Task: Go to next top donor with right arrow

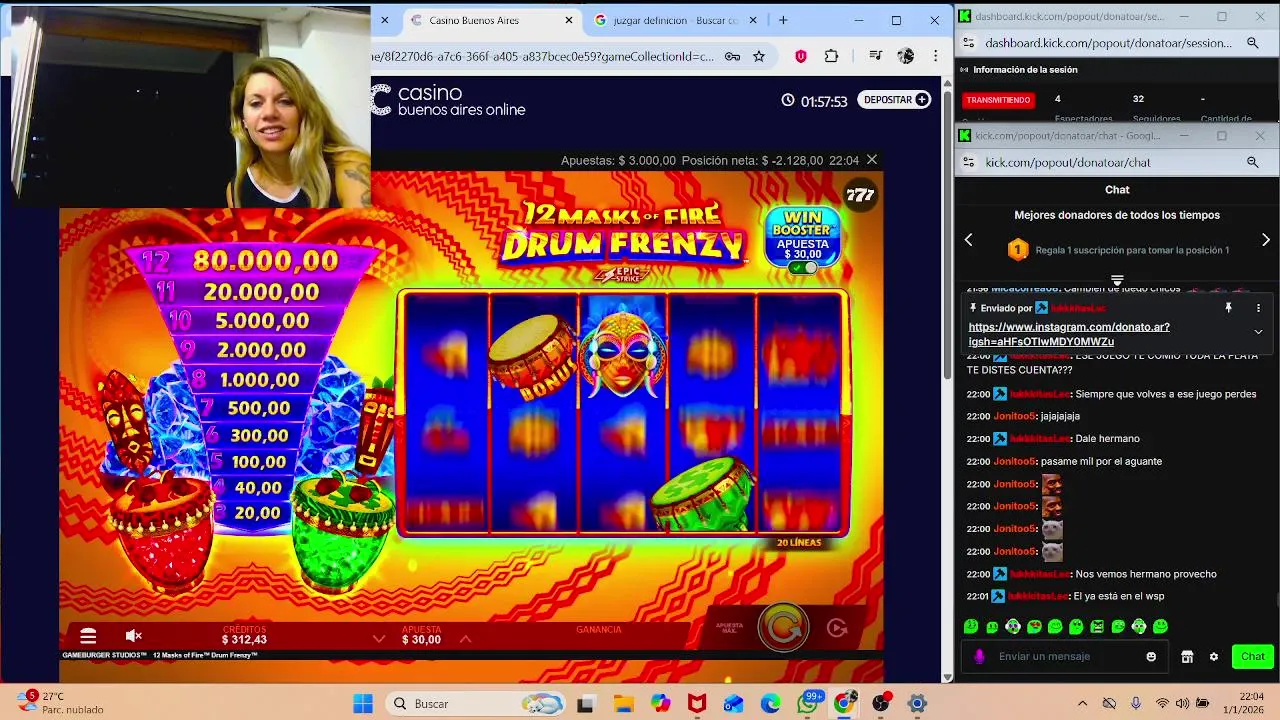Action: coord(1266,240)
